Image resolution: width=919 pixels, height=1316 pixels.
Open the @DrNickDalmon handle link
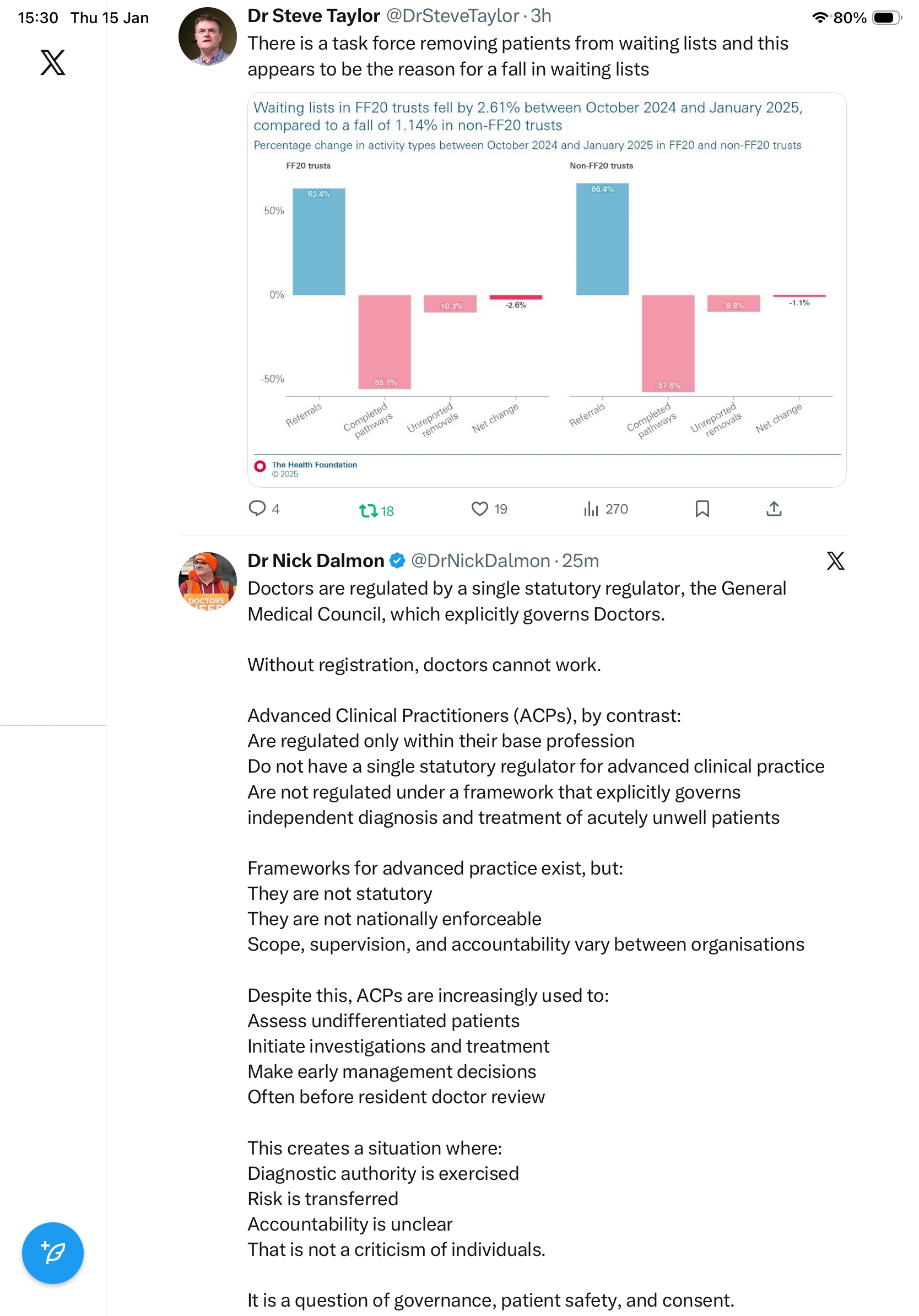(480, 560)
